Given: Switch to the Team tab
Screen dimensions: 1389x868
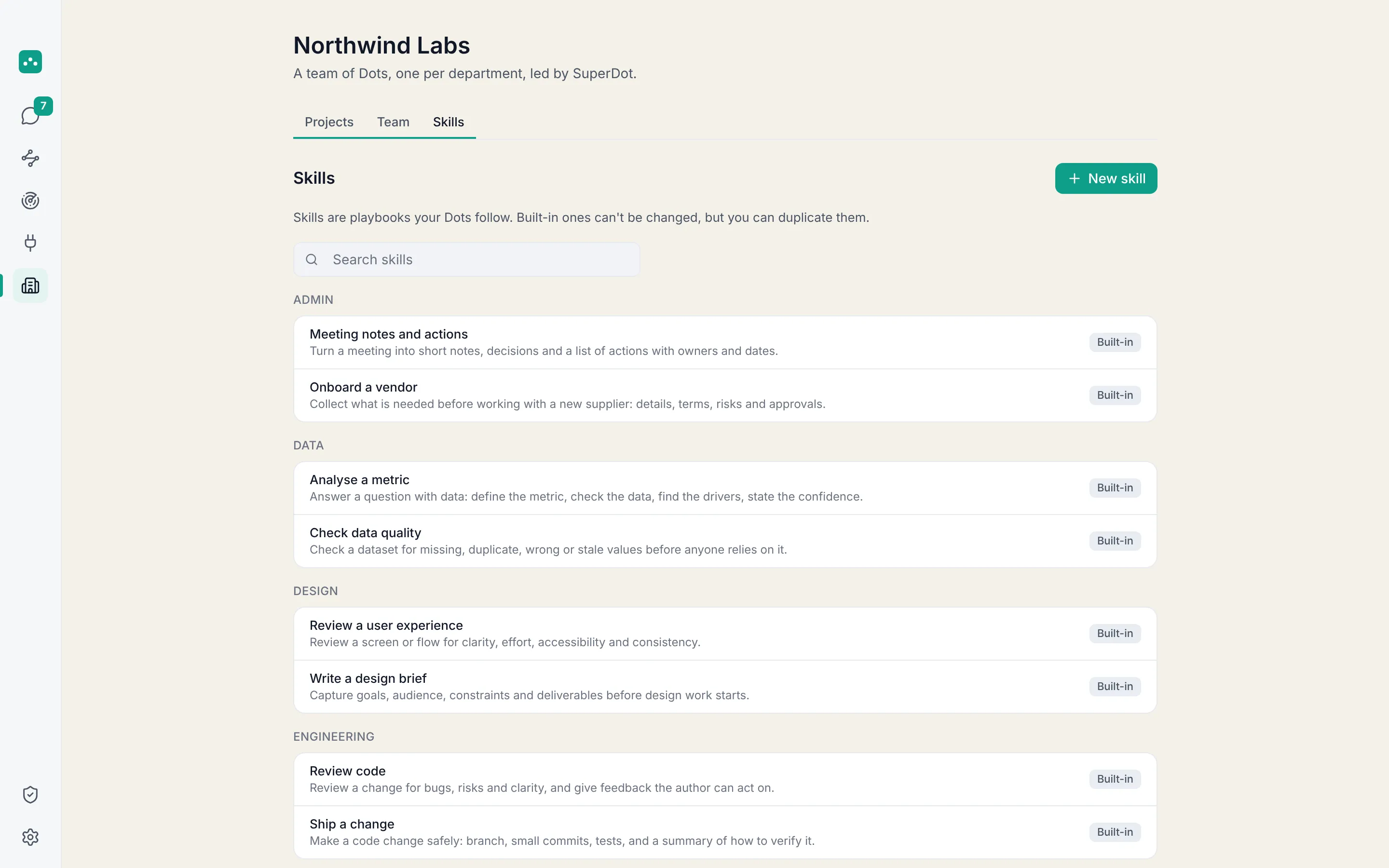Looking at the screenshot, I should click(393, 122).
